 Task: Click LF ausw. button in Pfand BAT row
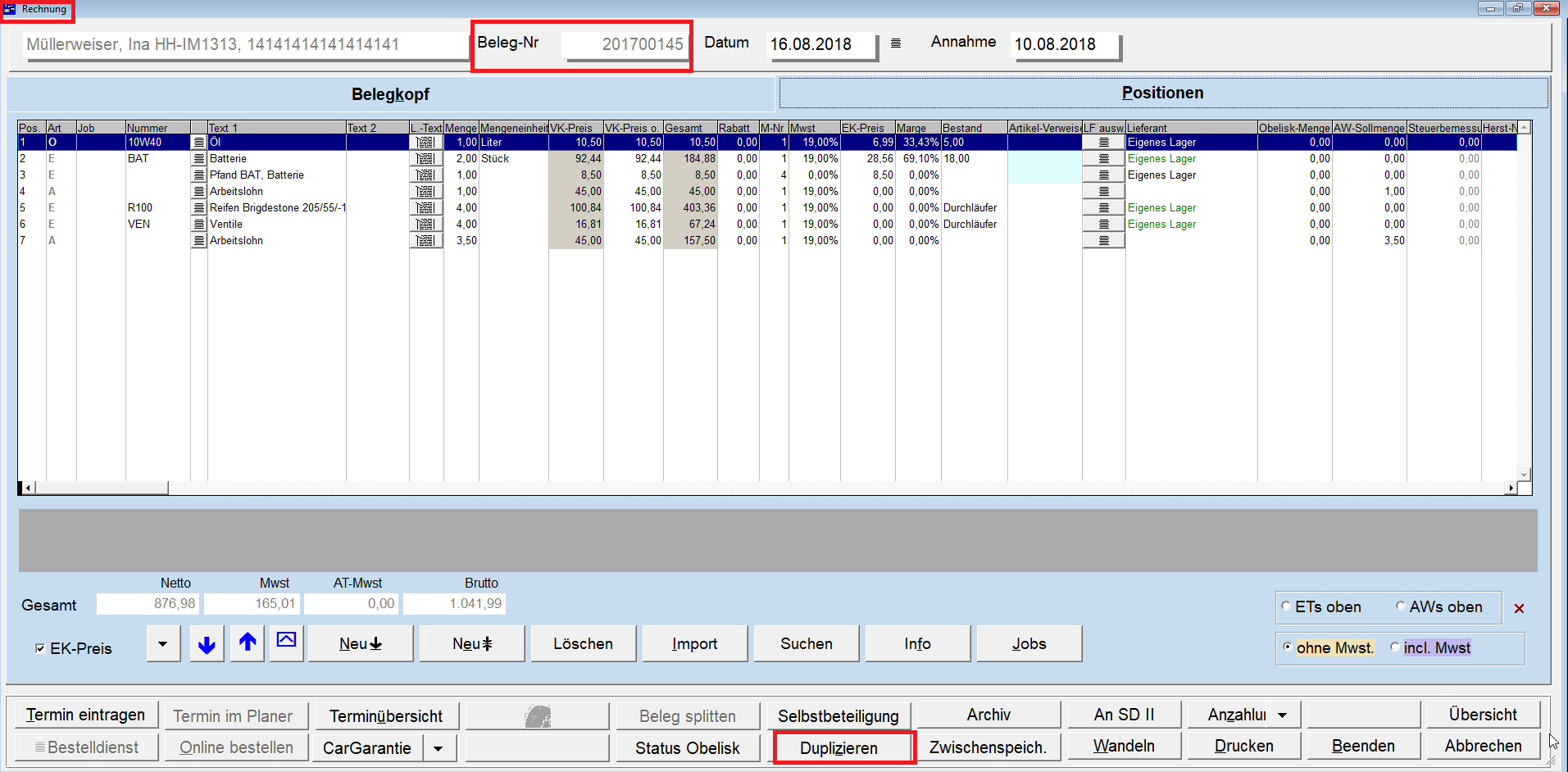[1103, 175]
